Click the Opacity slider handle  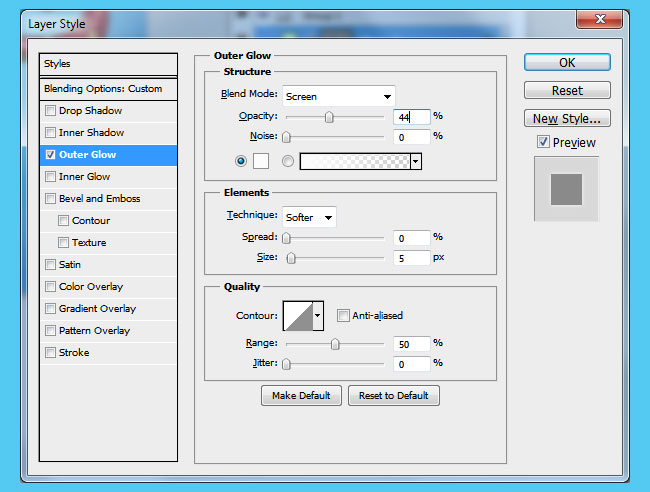329,117
